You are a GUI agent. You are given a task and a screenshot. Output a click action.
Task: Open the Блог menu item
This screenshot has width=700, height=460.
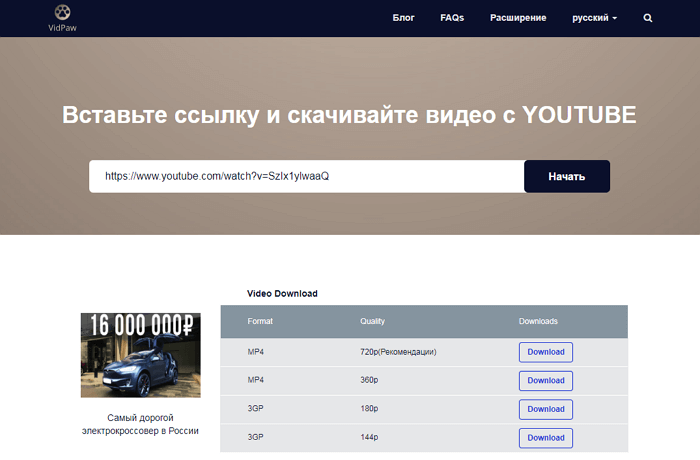(x=403, y=18)
